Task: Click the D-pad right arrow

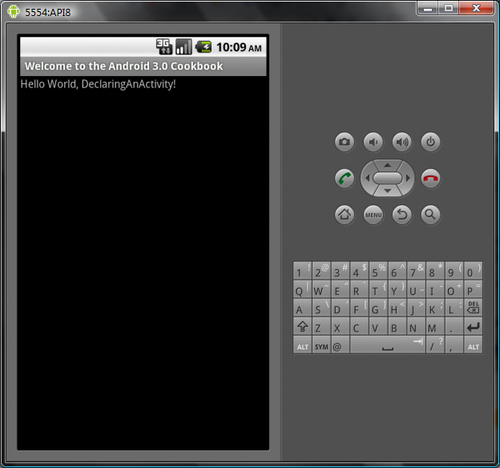Action: click(x=408, y=178)
